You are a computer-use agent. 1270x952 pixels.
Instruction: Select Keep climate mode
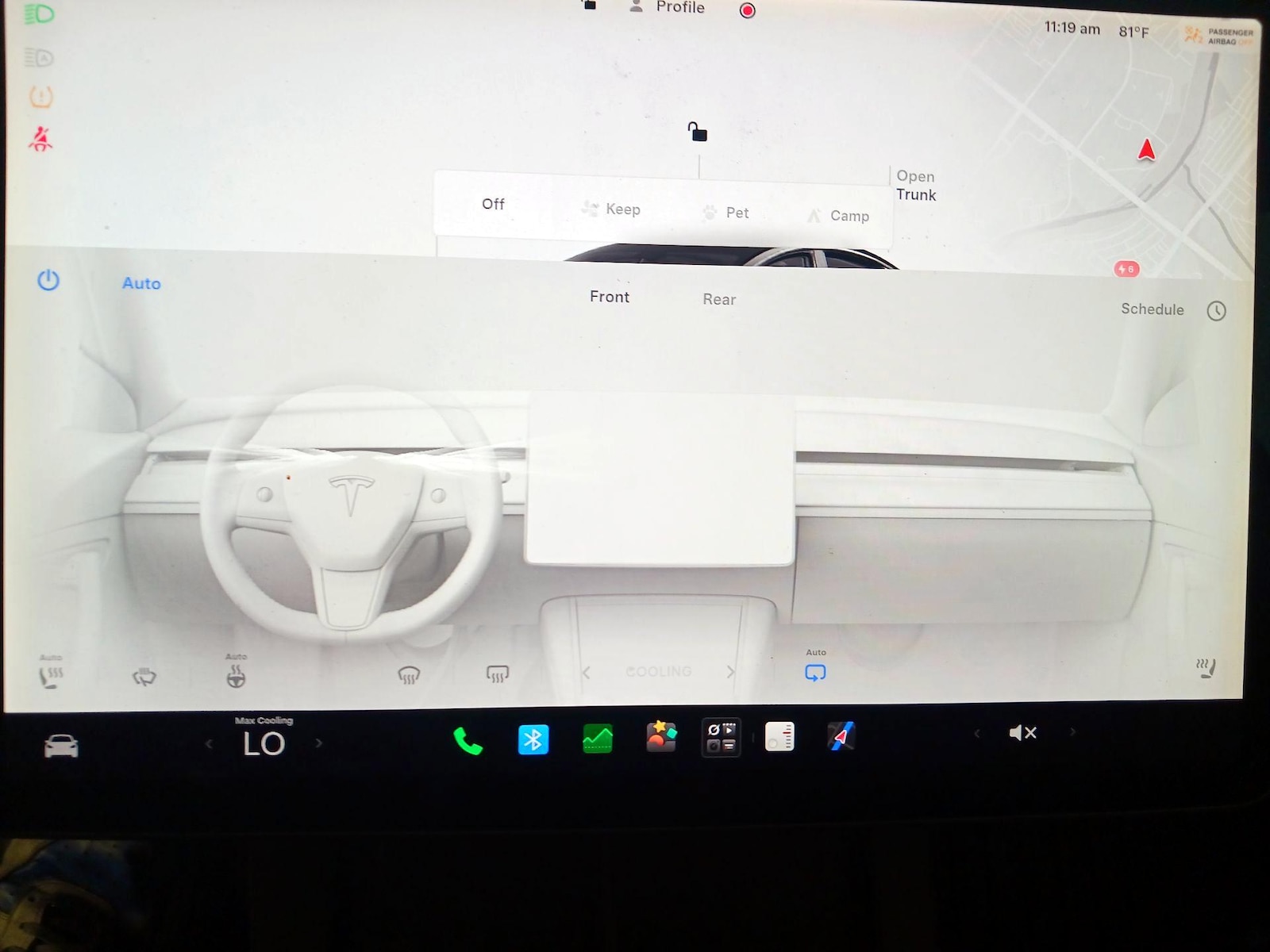[x=611, y=209]
